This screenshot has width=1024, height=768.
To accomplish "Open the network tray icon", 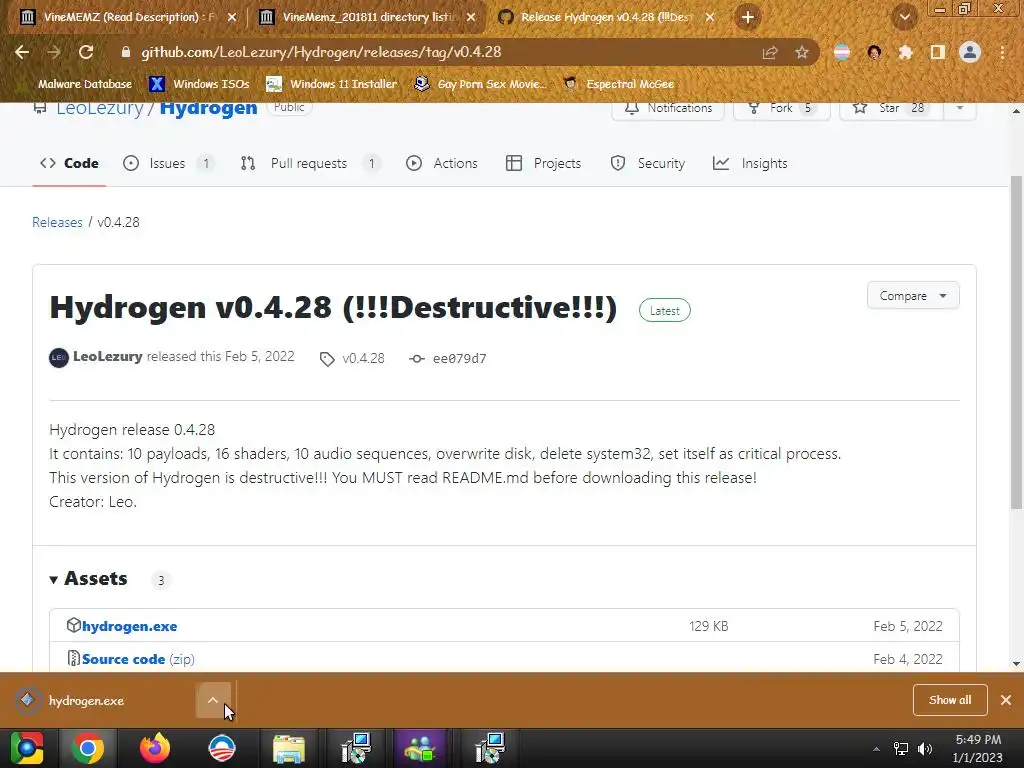I will point(901,749).
